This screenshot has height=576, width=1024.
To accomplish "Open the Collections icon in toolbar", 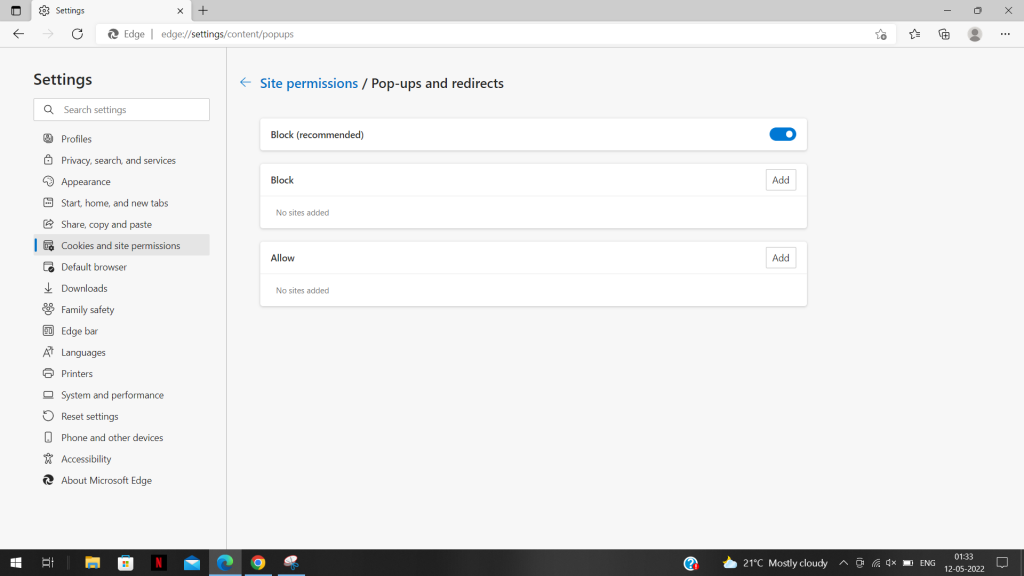I will [944, 34].
